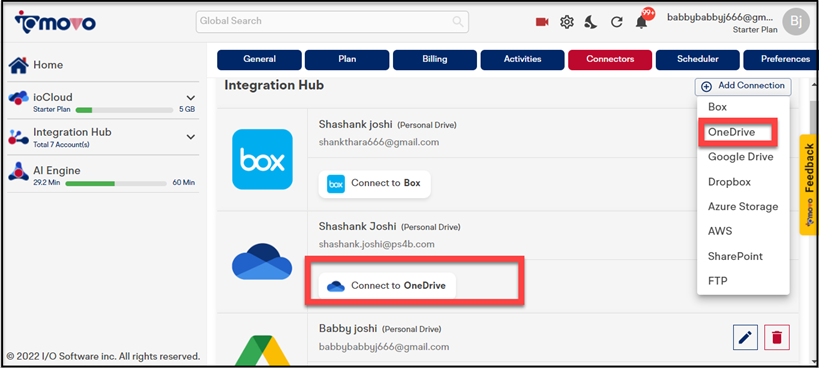
Task: Click the Google Drive logo
Action: 262,350
